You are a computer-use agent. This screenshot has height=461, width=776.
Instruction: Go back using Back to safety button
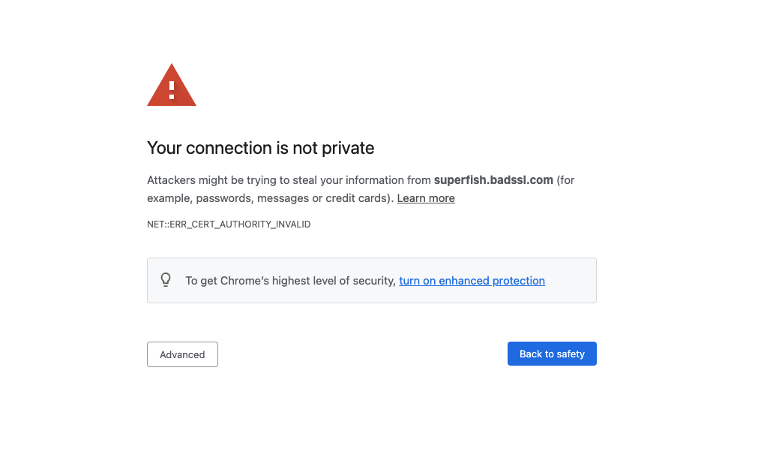coord(552,354)
